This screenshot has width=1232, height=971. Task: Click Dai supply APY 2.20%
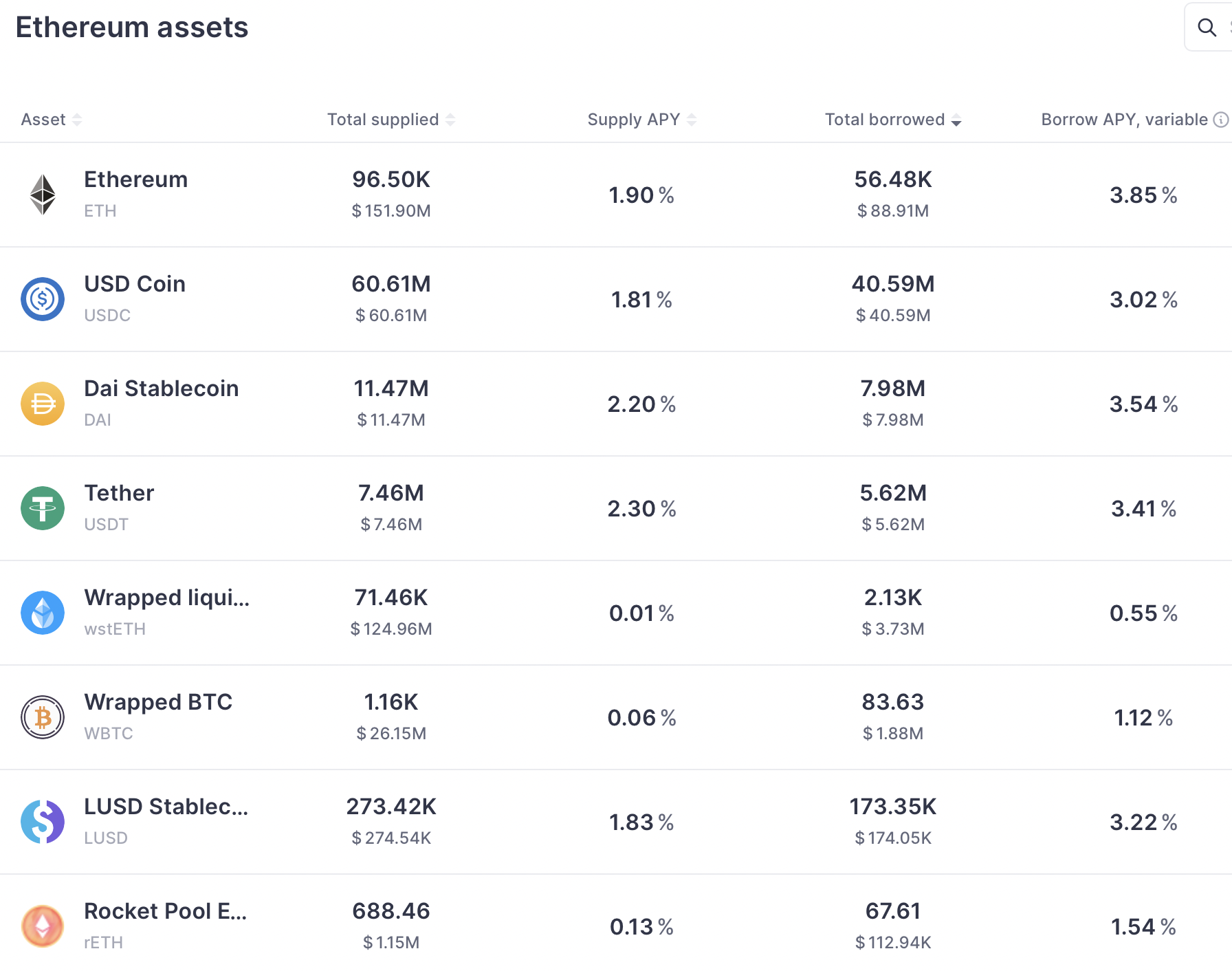(641, 404)
